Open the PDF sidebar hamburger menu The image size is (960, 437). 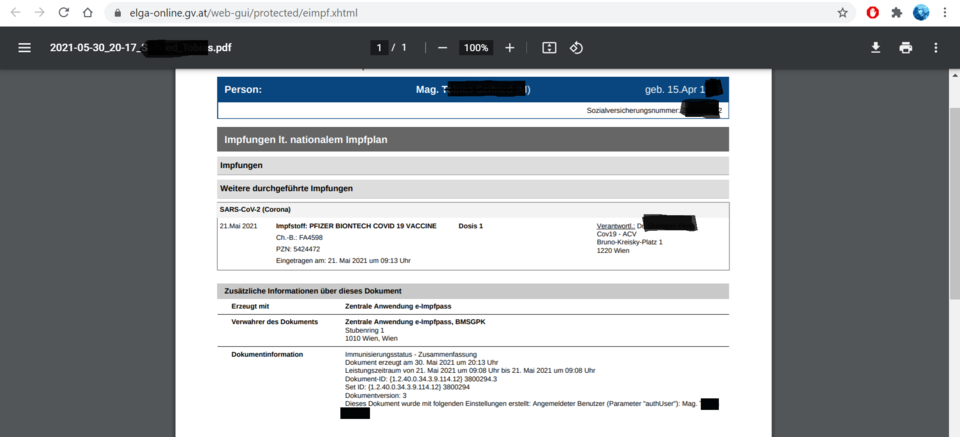click(24, 48)
